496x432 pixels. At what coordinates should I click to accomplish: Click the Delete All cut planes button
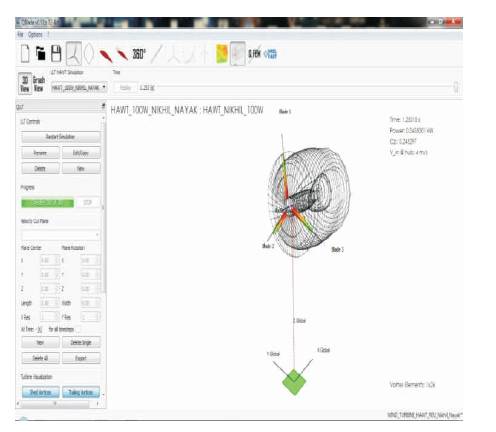41,358
